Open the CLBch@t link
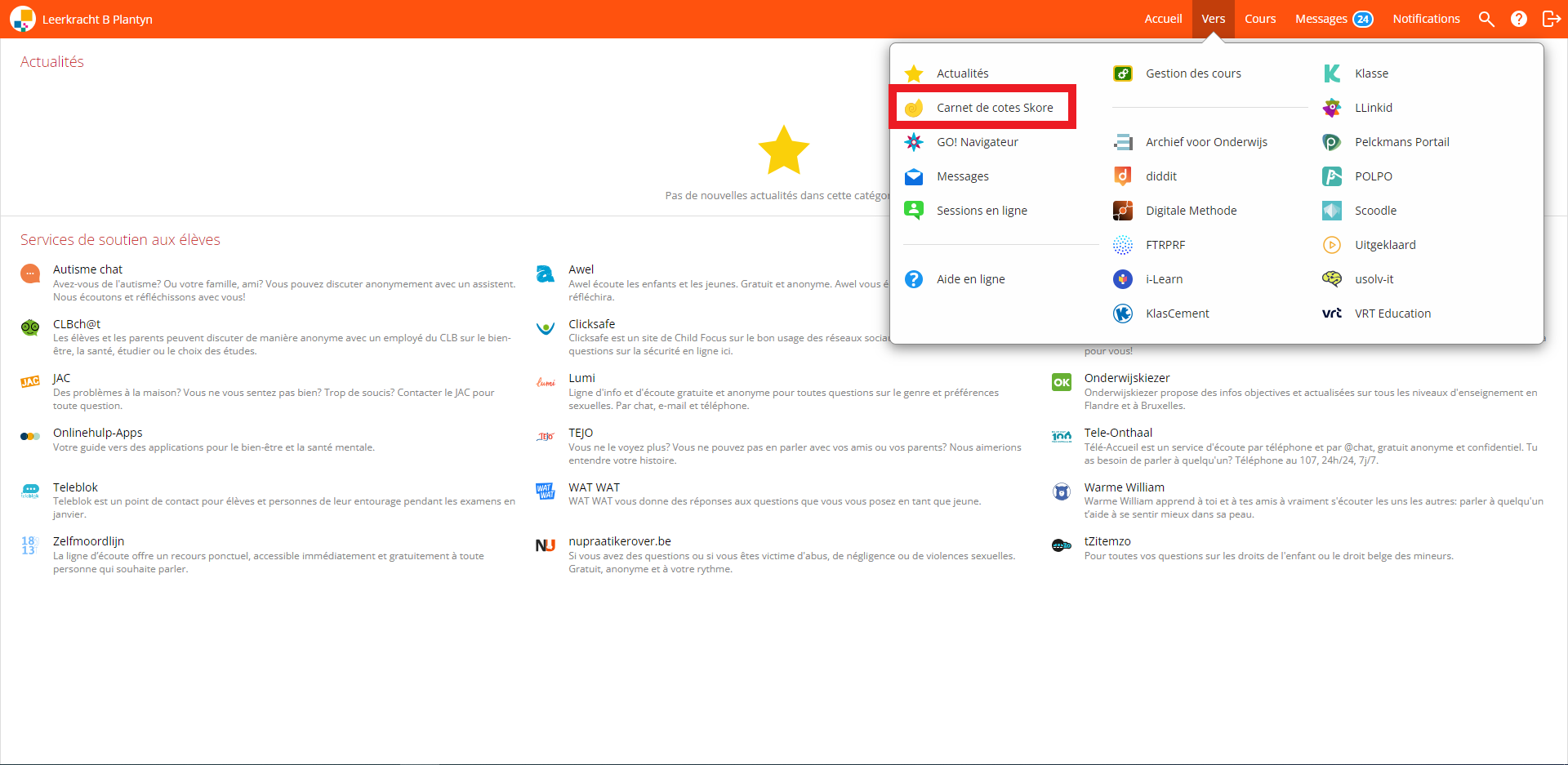Image resolution: width=1568 pixels, height=765 pixels. pos(77,324)
